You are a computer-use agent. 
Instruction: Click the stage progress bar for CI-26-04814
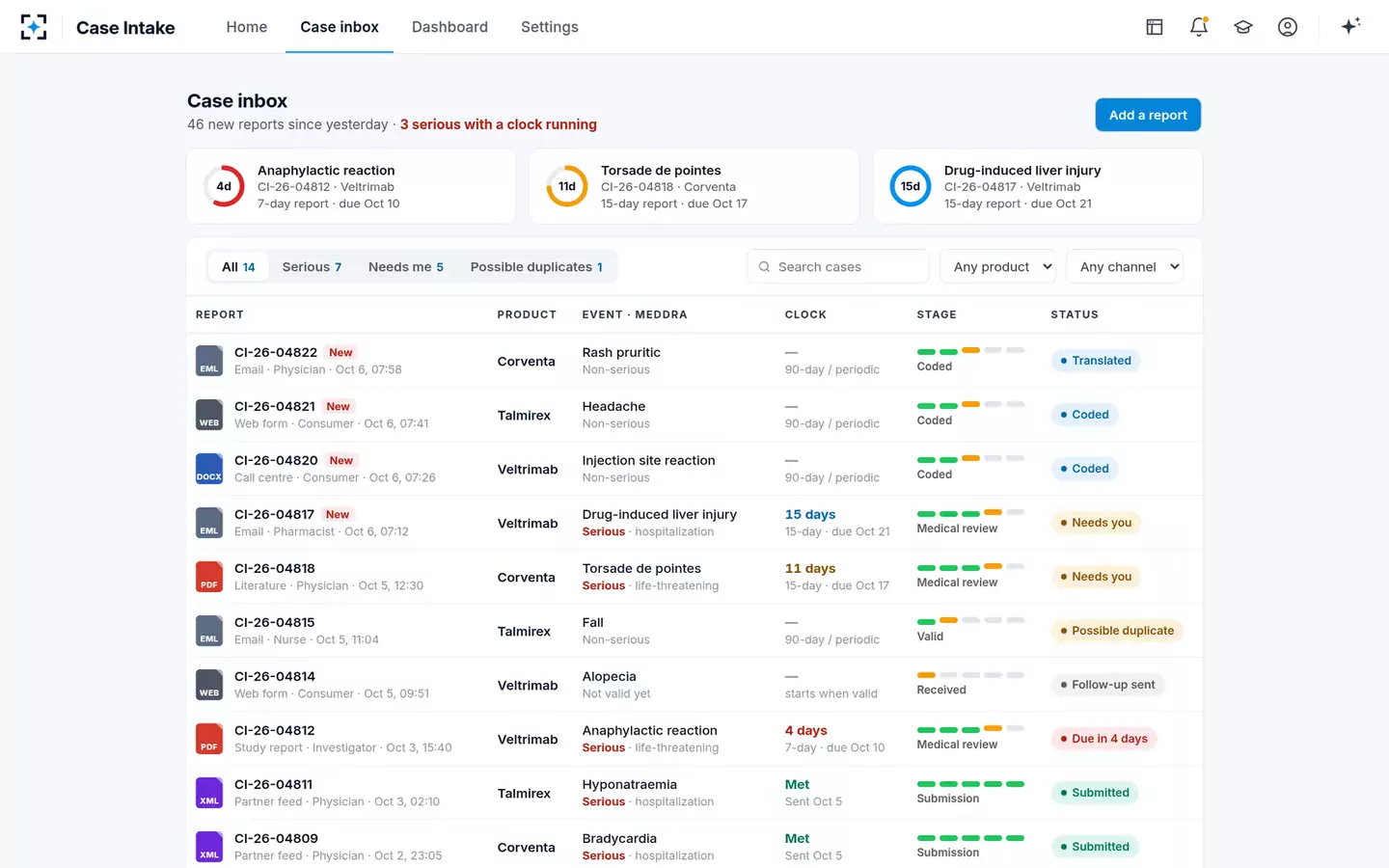970,675
